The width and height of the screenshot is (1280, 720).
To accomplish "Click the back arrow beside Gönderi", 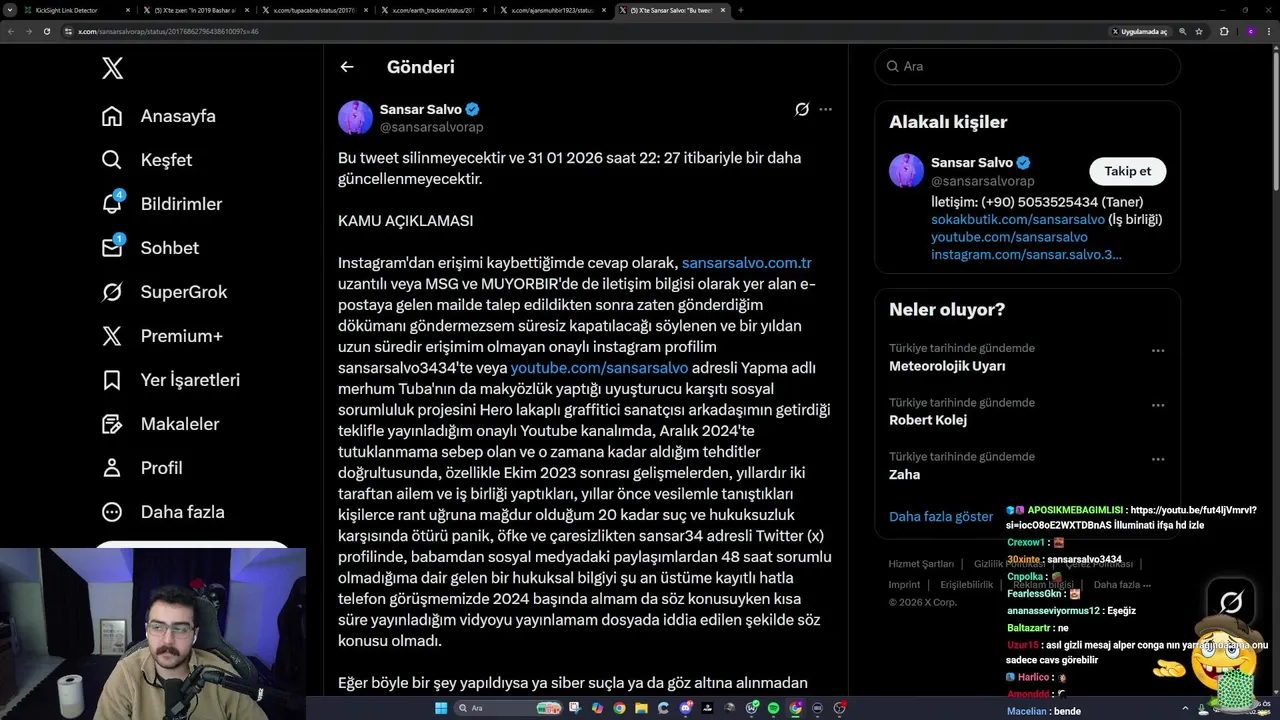I will click(347, 67).
